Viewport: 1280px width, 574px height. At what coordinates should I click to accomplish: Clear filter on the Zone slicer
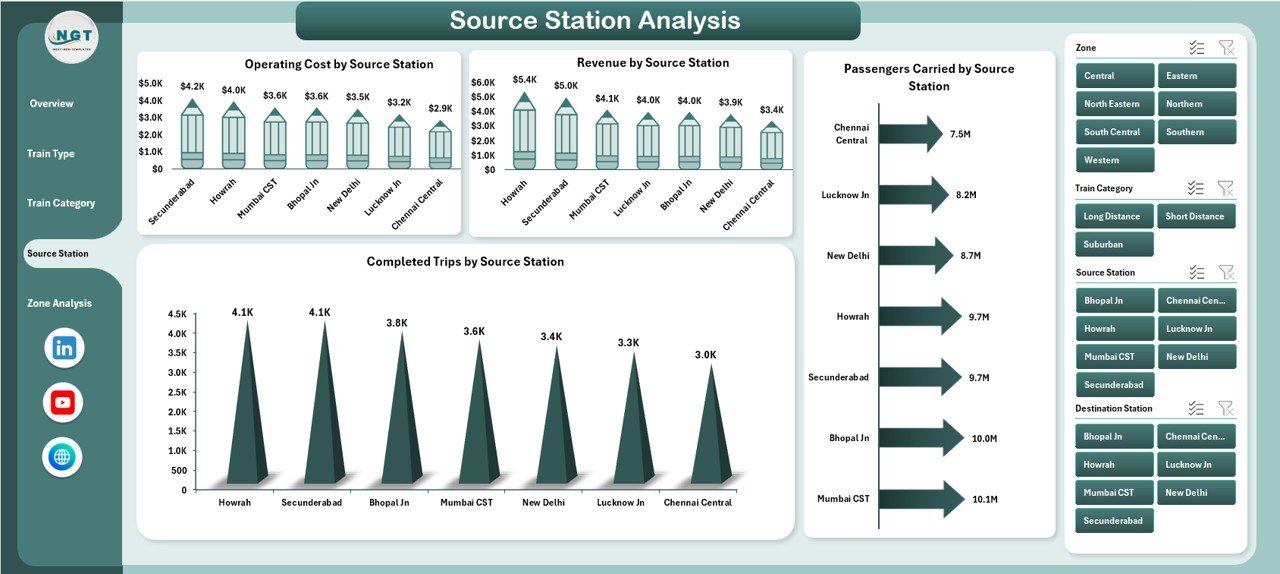pyautogui.click(x=1226, y=48)
